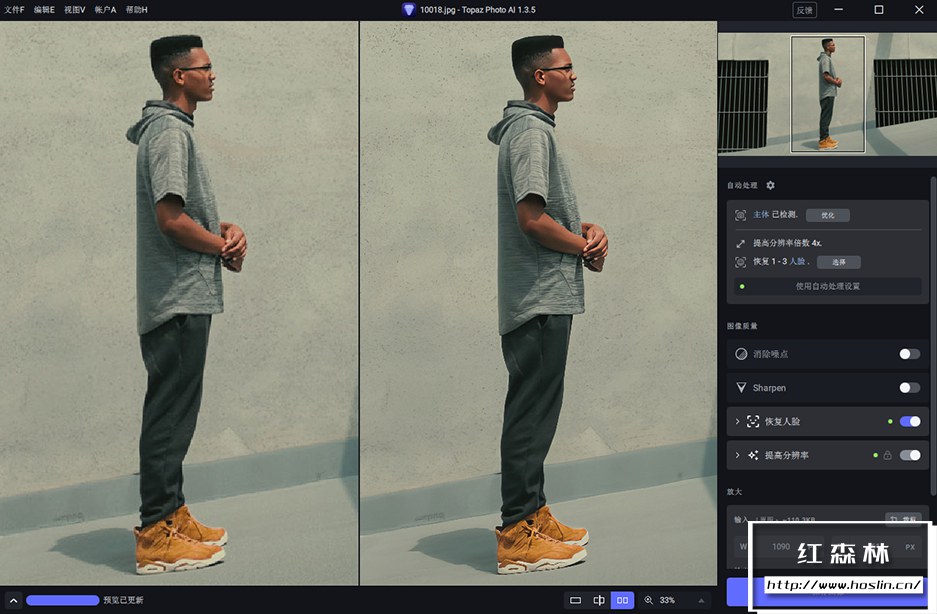
Task: Expand the 提高分辨率 section chevron
Action: pyautogui.click(x=737, y=456)
